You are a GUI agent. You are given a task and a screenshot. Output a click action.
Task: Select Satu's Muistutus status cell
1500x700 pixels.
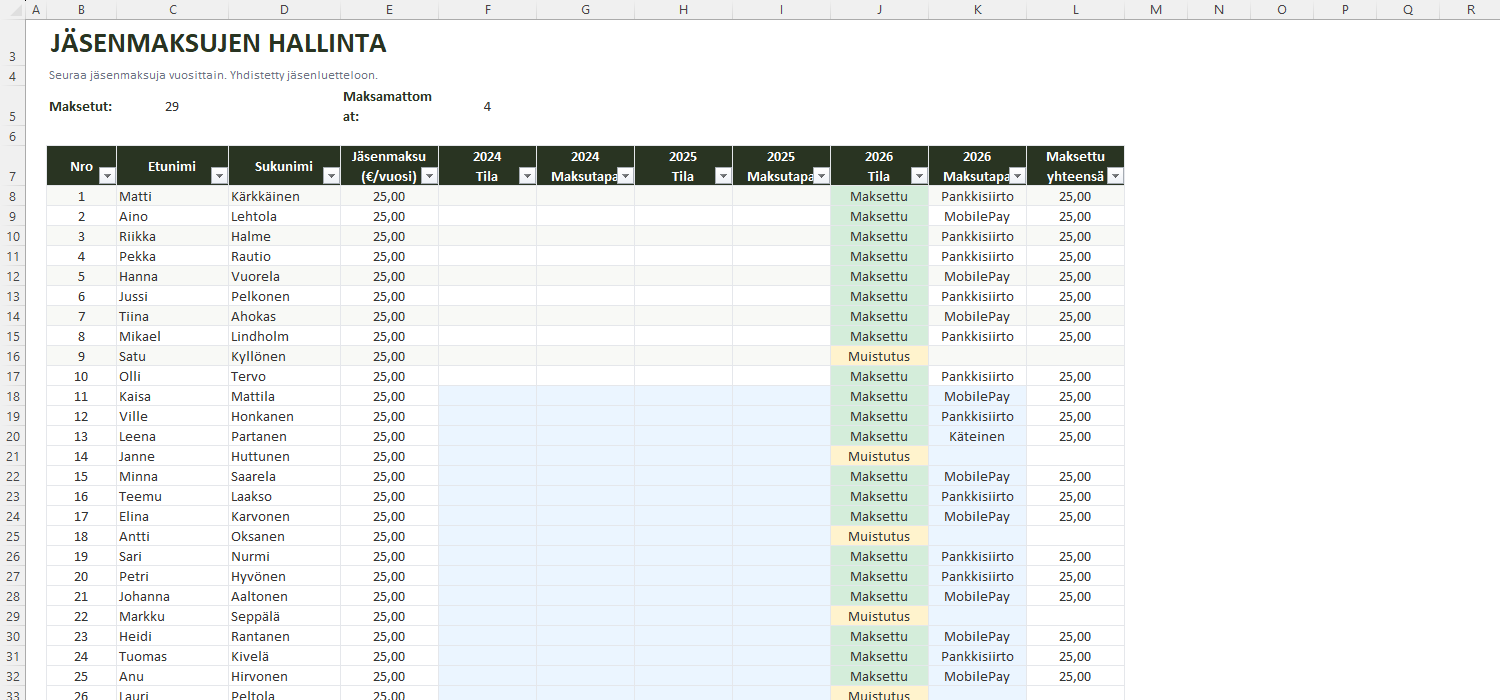coord(879,356)
